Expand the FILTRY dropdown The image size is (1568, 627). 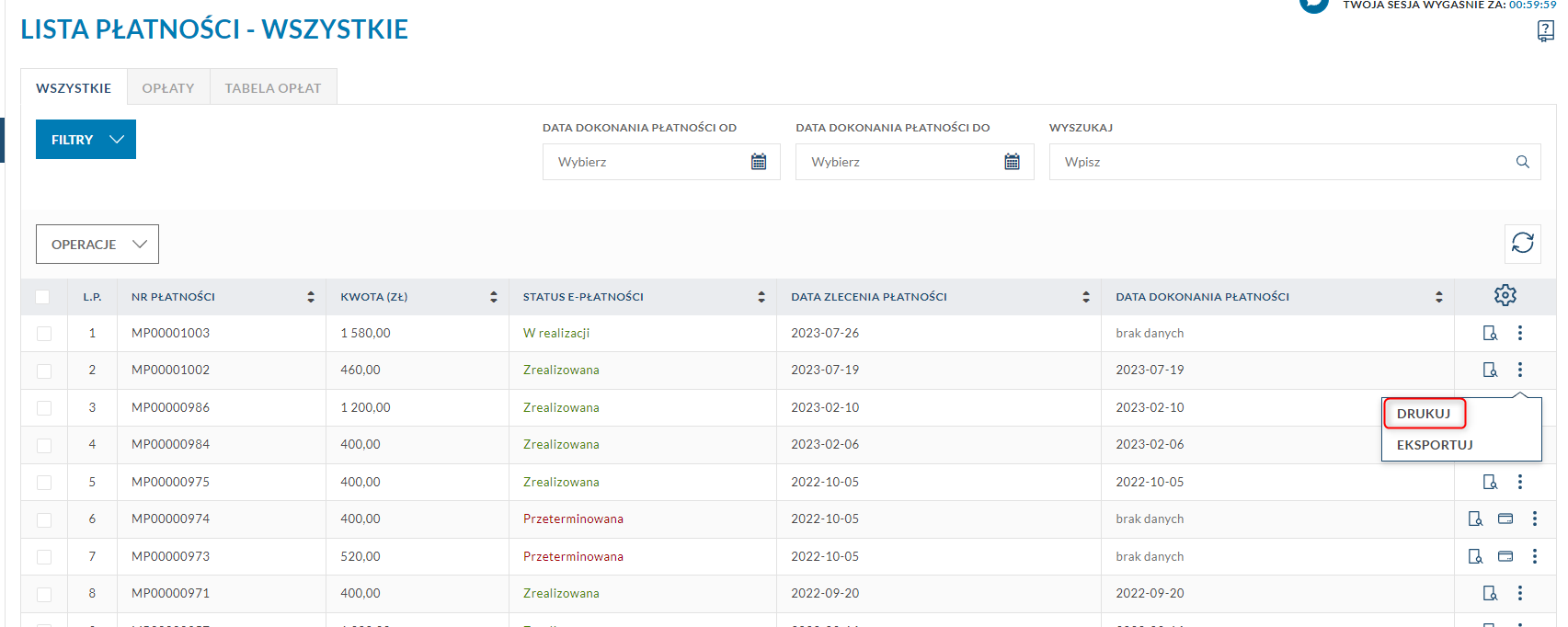[x=86, y=140]
